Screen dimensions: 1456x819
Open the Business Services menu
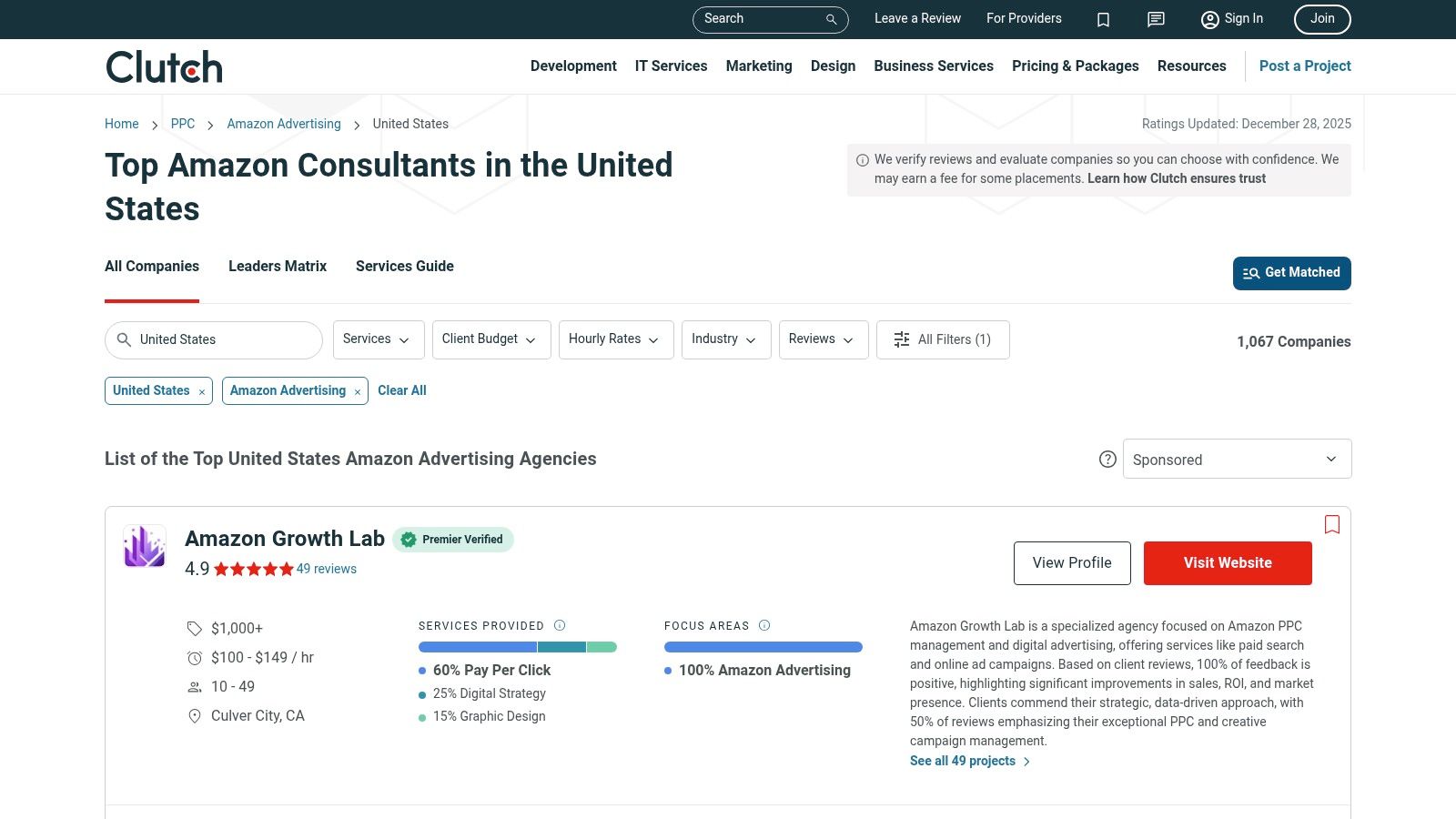pyautogui.click(x=934, y=66)
